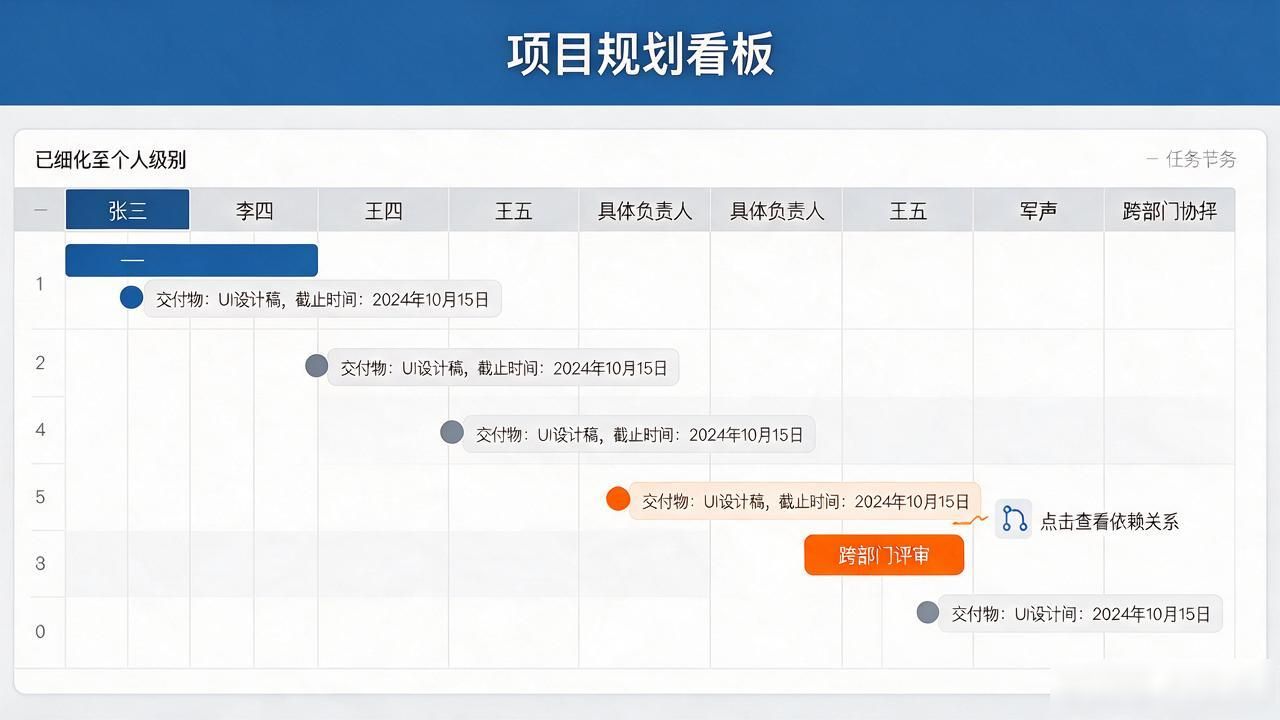Click row number 5

(40, 497)
